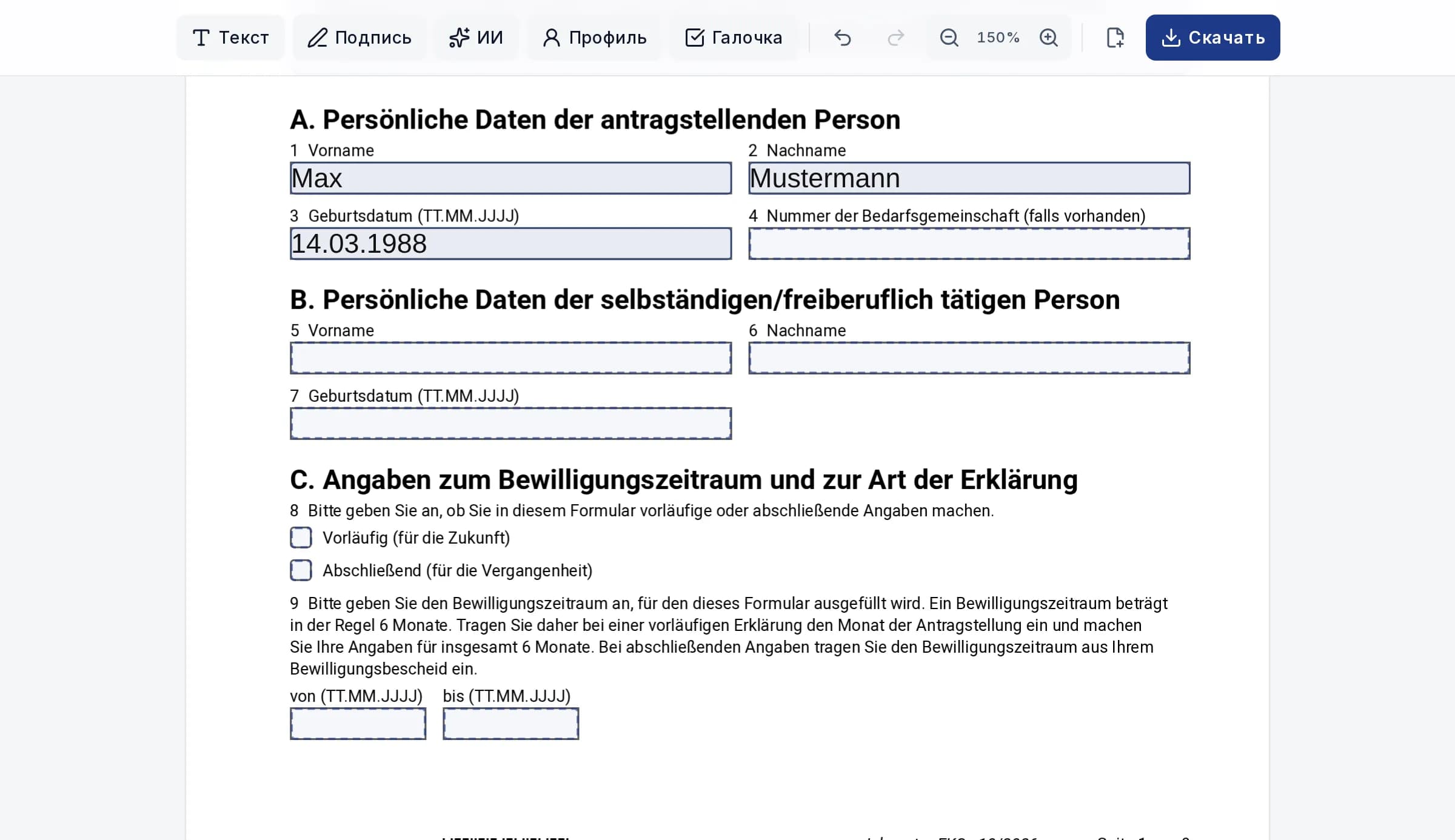Select the Галочка checkmark tool
This screenshot has height=840, width=1455.
point(734,38)
